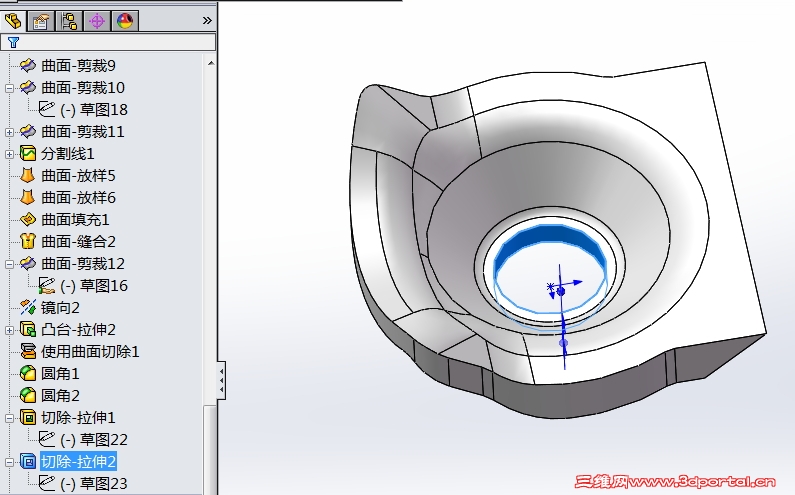The width and height of the screenshot is (795, 495).
Task: Open the DimXpertManager tab
Action: (x=97, y=21)
